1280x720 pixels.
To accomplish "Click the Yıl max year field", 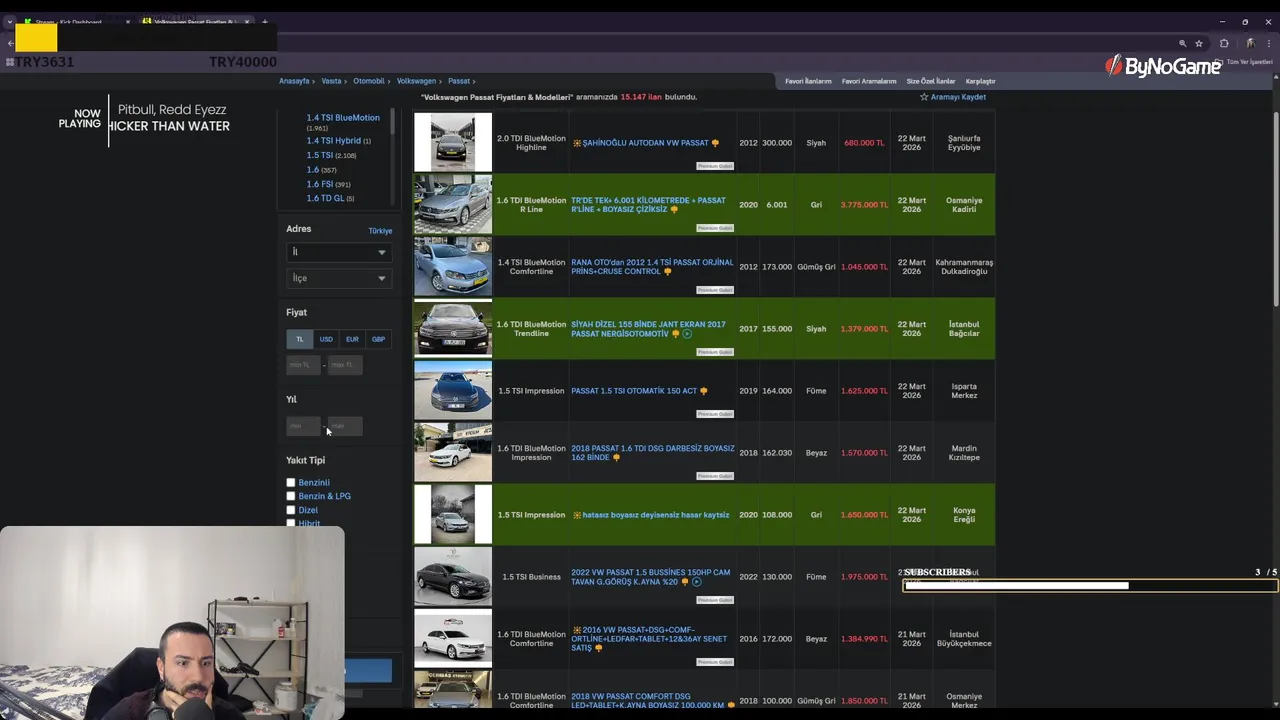I will click(x=345, y=426).
